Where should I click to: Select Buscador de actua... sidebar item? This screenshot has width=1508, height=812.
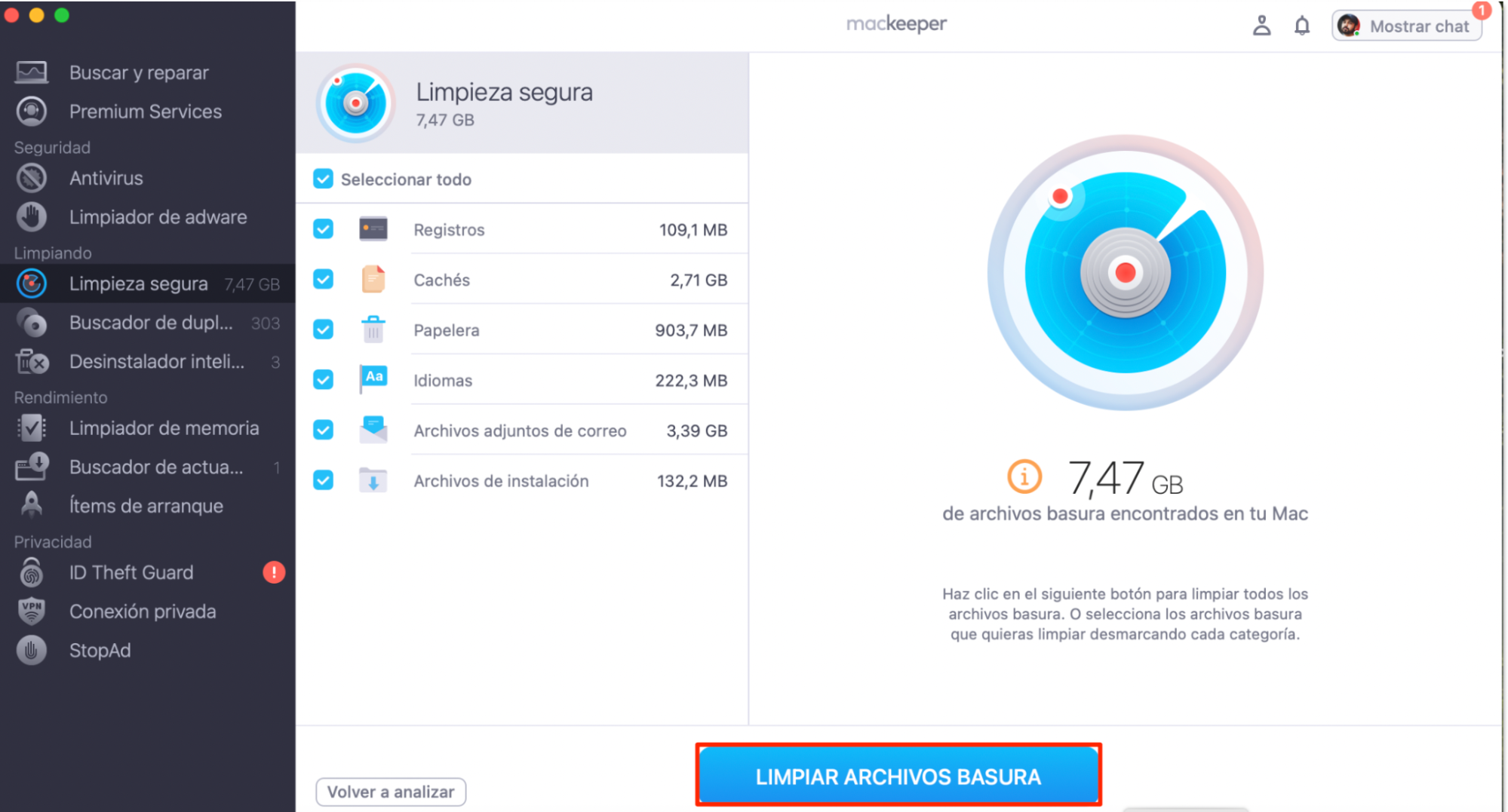click(x=148, y=467)
